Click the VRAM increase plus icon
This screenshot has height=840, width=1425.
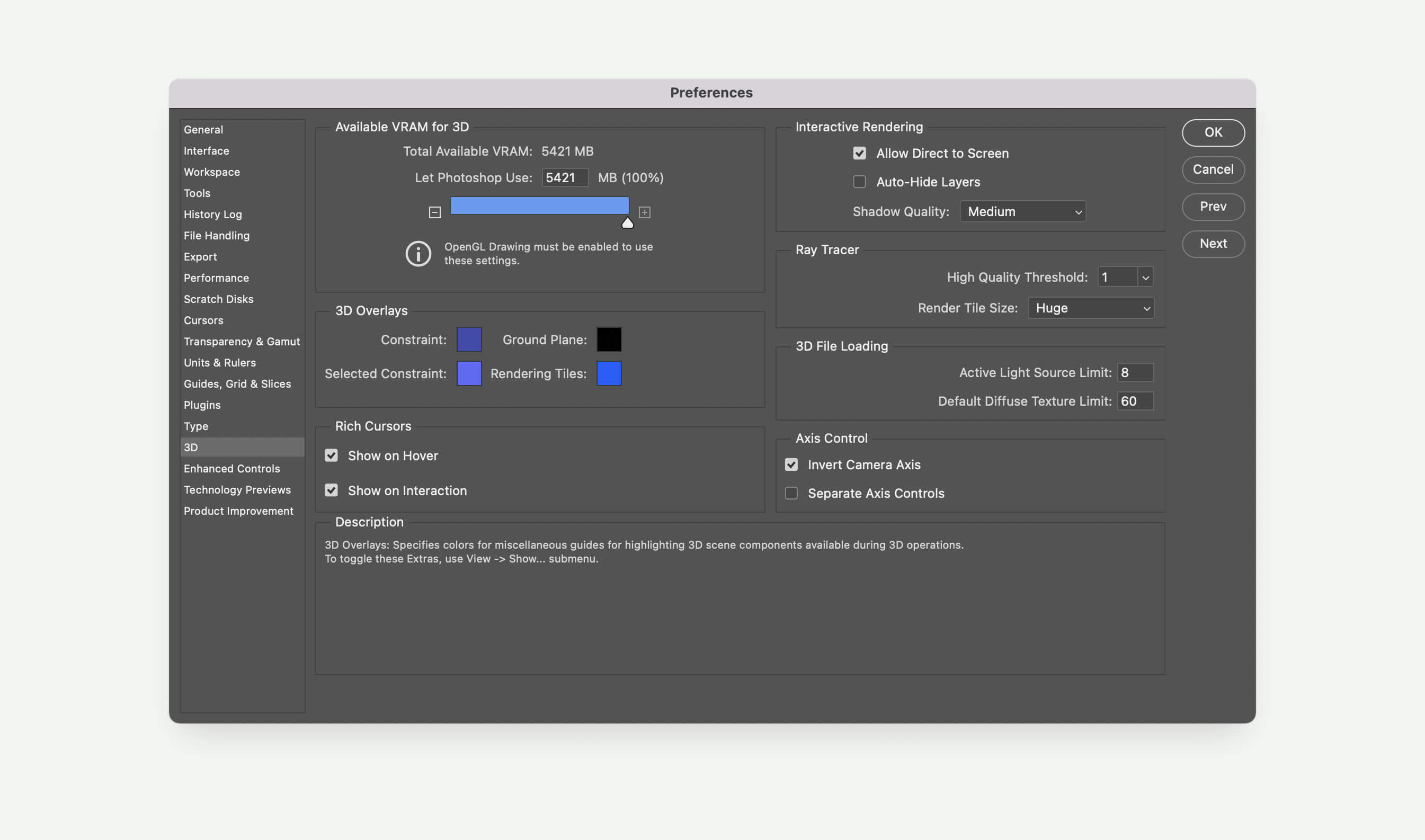click(644, 212)
